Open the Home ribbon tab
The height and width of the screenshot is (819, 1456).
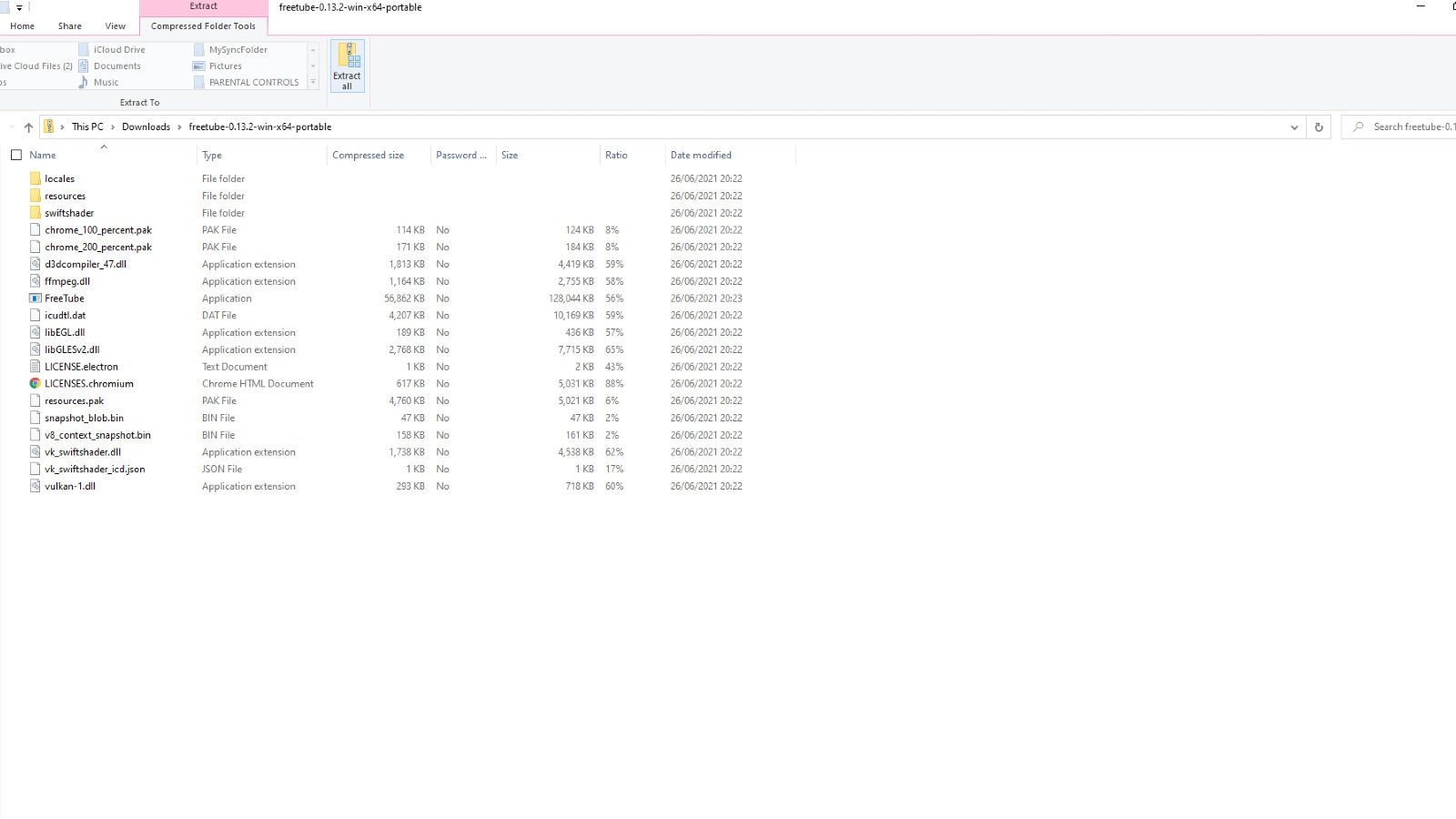point(23,26)
